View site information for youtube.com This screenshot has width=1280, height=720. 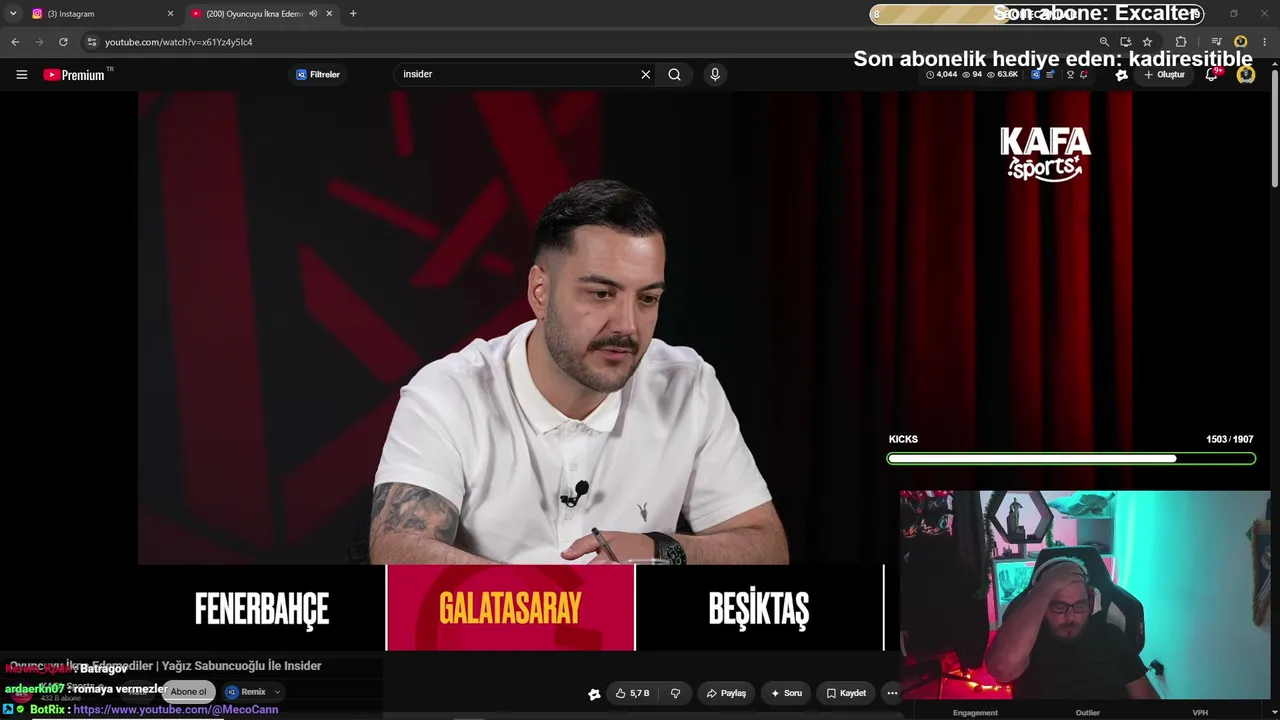coord(92,42)
